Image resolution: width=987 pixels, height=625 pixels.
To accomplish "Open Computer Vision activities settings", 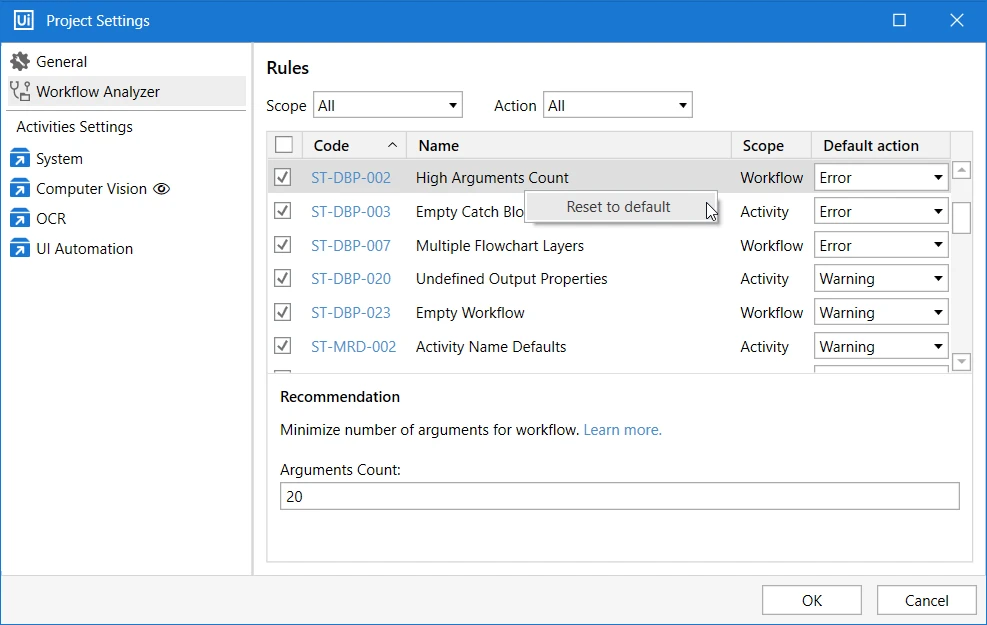I will (x=126, y=189).
